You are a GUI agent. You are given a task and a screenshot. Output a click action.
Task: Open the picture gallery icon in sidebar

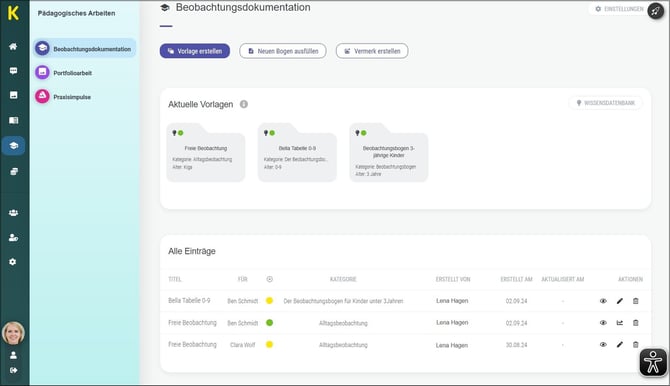(x=13, y=95)
